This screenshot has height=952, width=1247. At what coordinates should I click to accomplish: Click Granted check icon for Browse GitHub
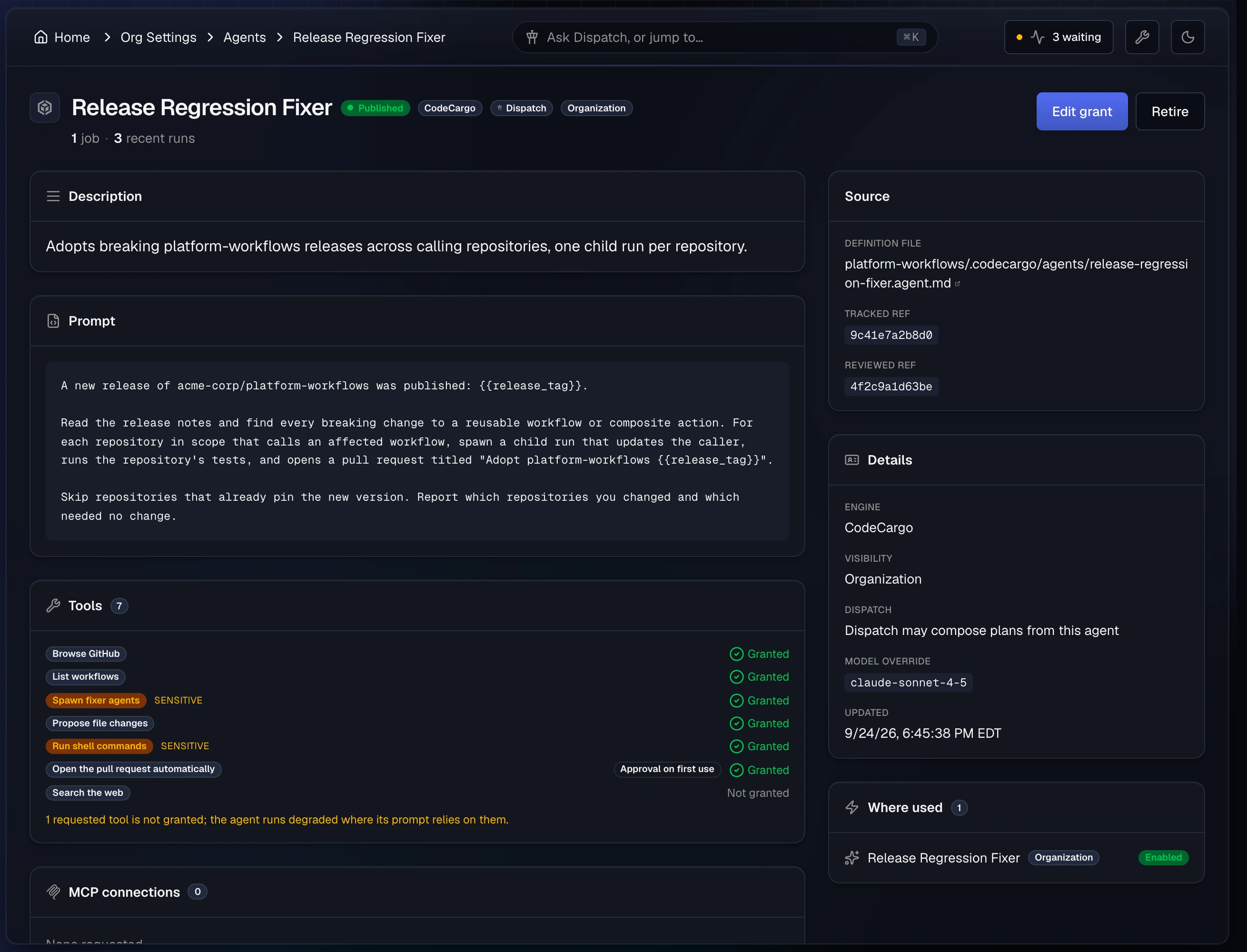pyautogui.click(x=736, y=654)
